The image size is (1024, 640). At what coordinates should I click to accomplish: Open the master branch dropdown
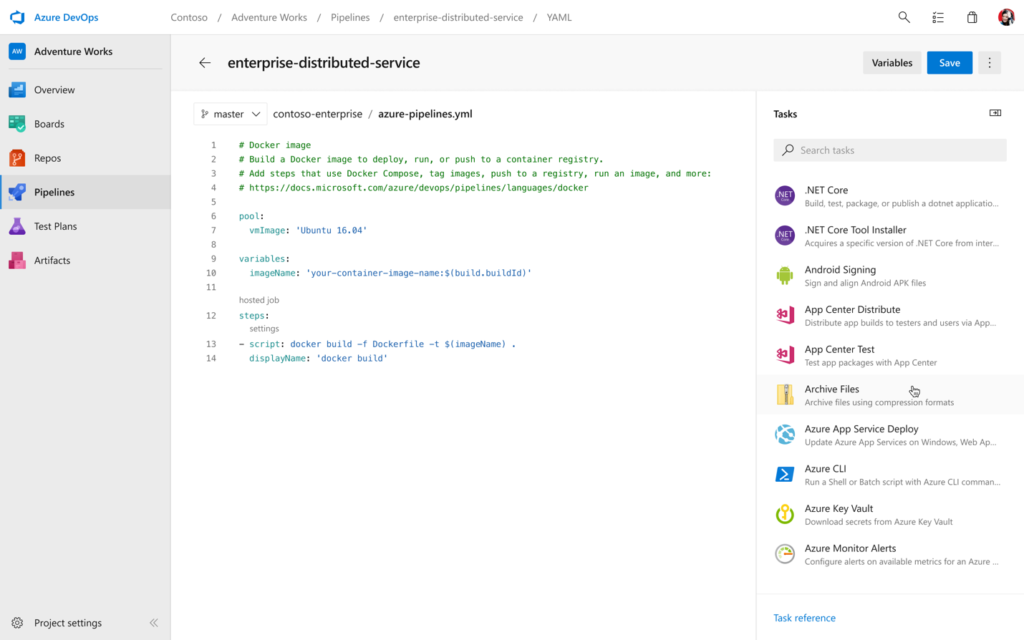230,113
